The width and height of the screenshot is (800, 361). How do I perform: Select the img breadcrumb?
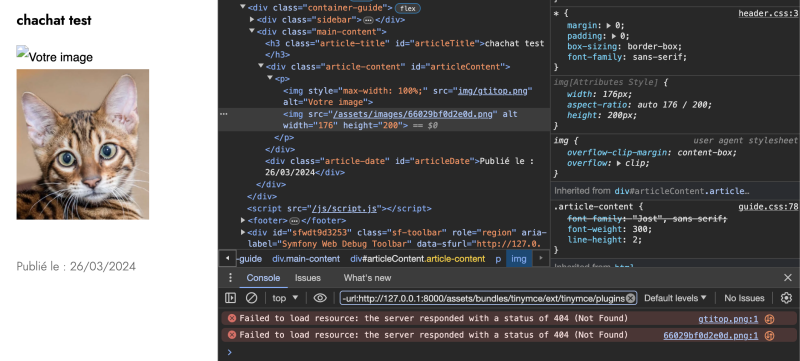pos(519,259)
